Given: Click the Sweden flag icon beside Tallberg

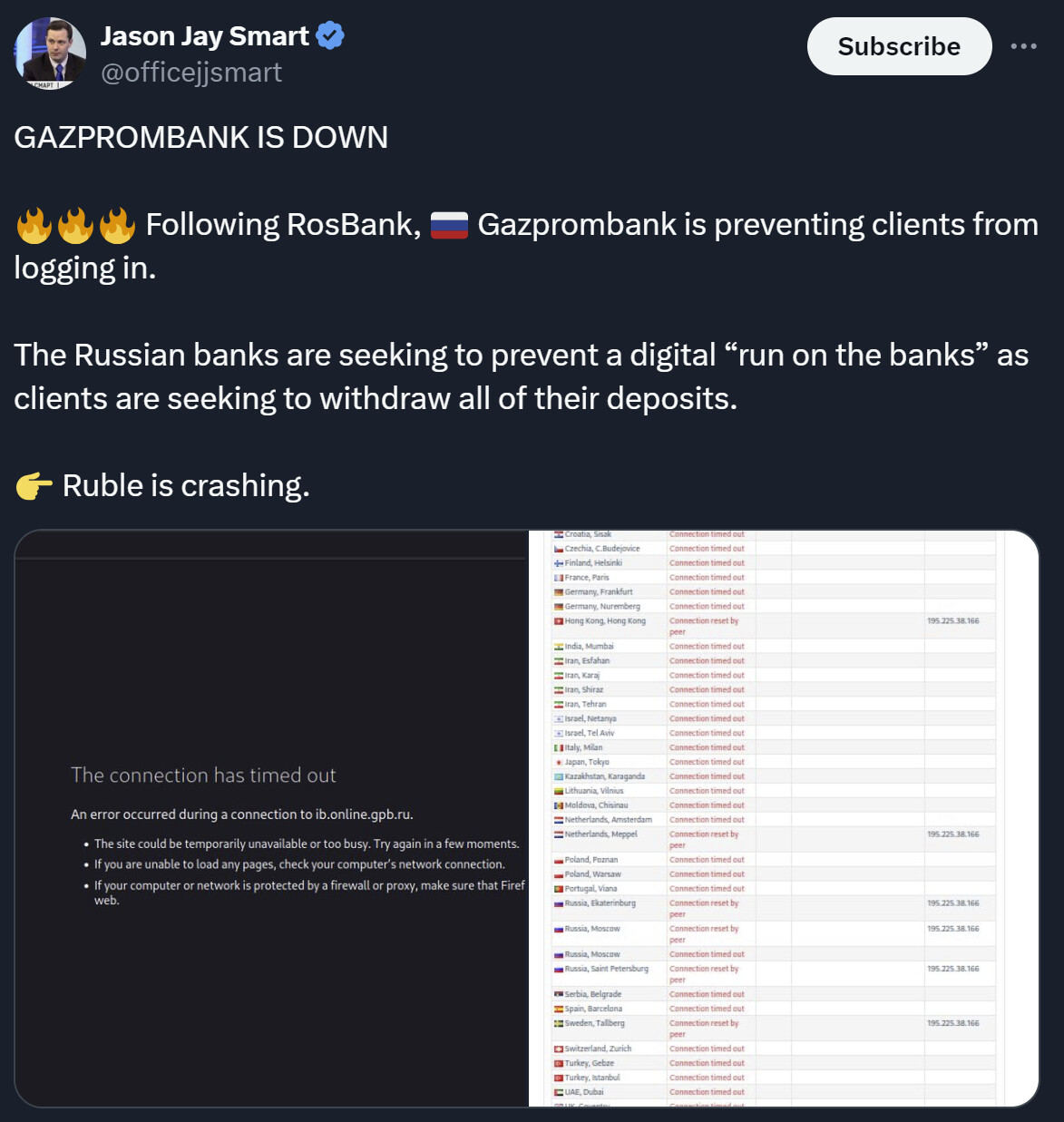Looking at the screenshot, I should click(559, 1023).
